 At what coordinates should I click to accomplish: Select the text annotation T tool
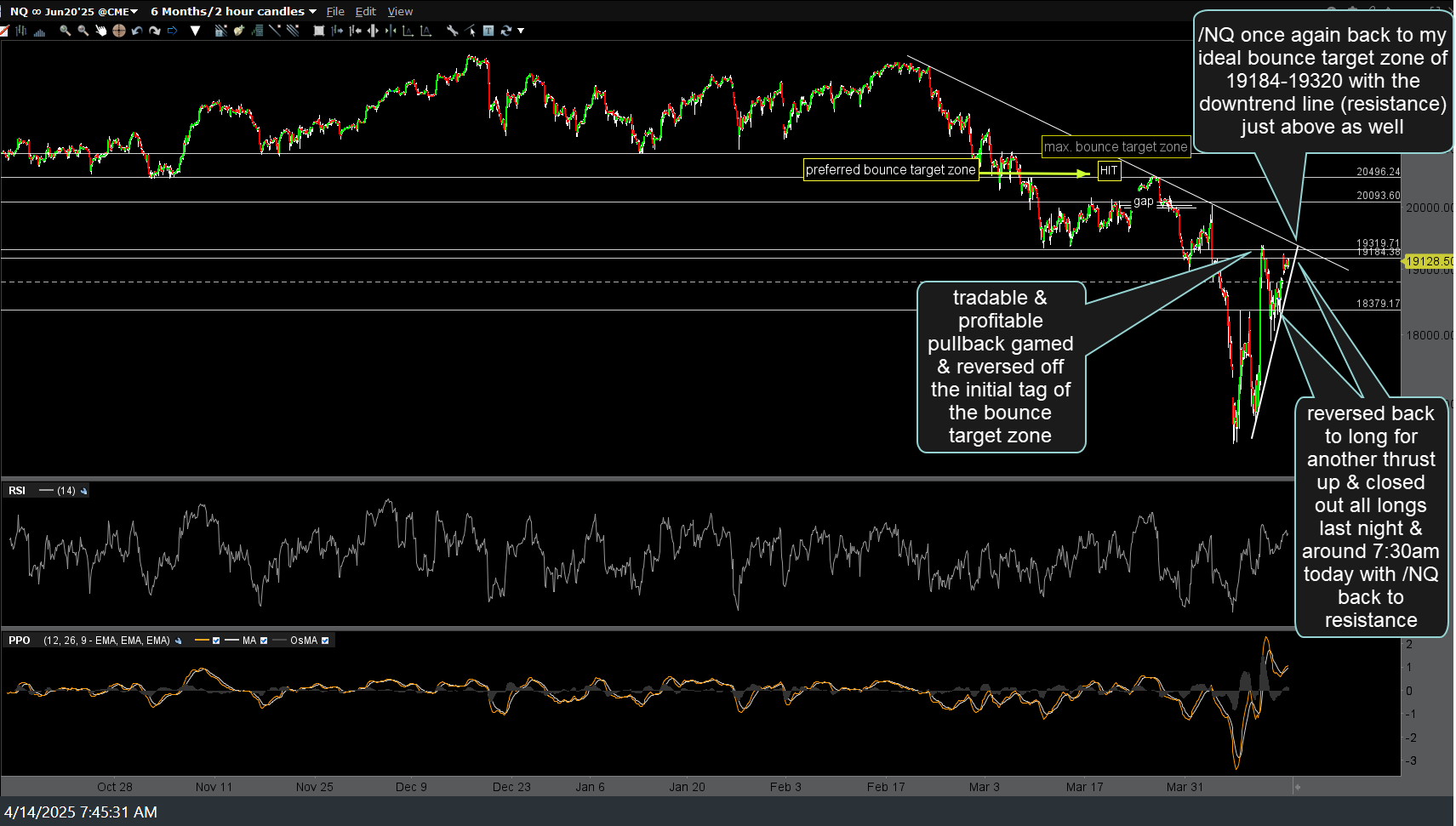(x=488, y=31)
